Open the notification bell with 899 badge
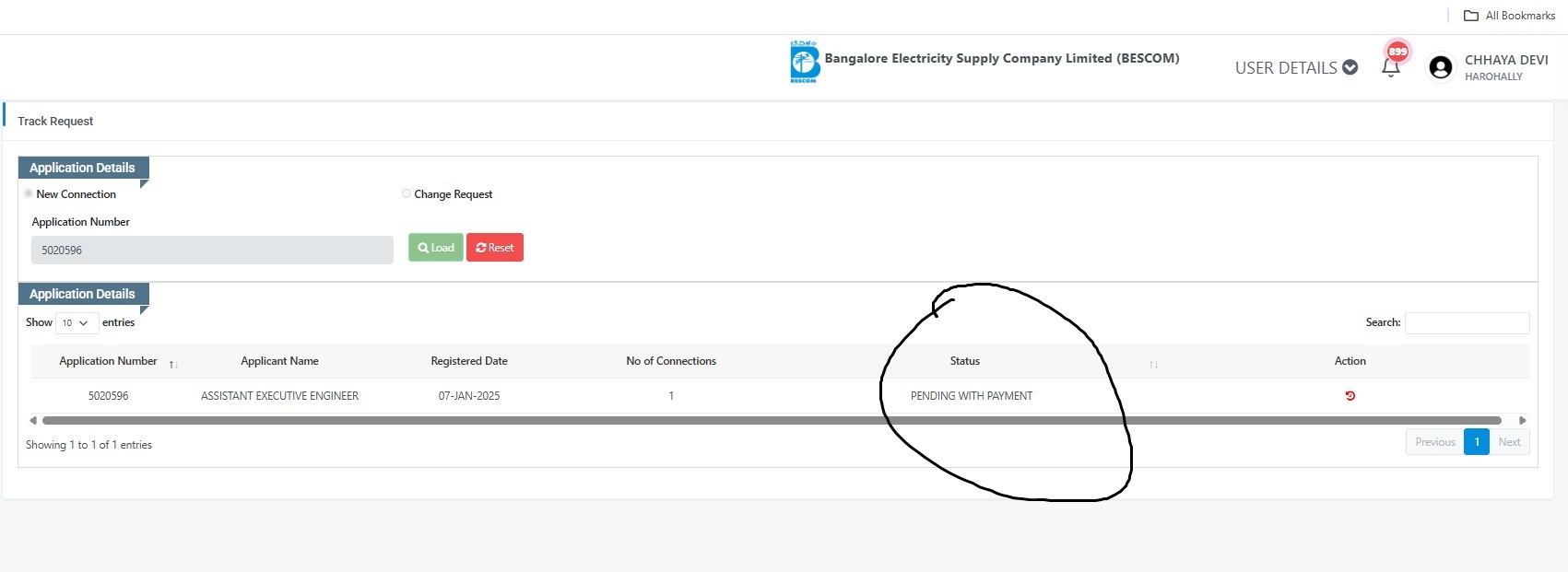This screenshot has width=1568, height=572. 1391,66
